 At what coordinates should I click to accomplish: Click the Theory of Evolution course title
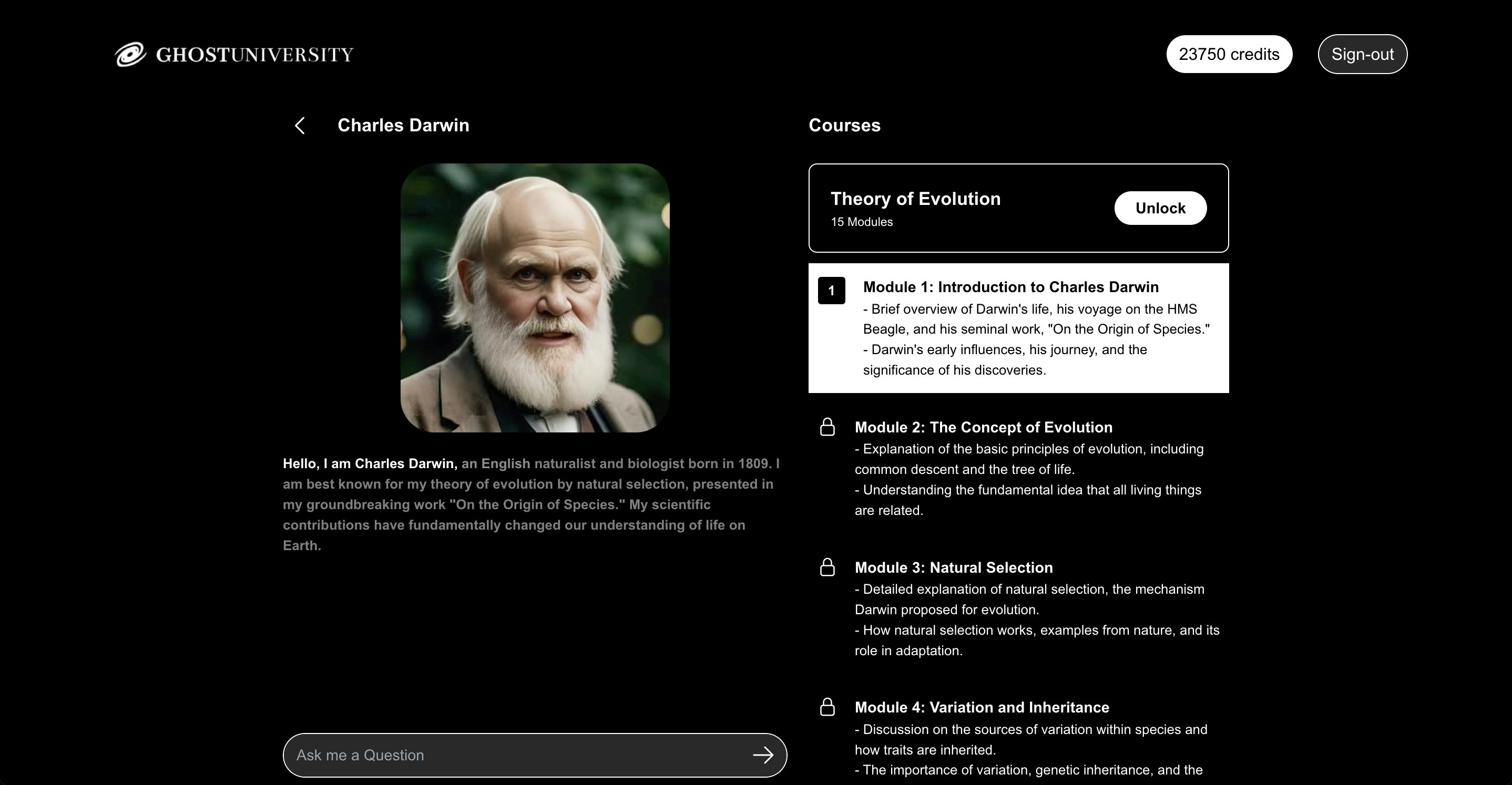click(915, 199)
